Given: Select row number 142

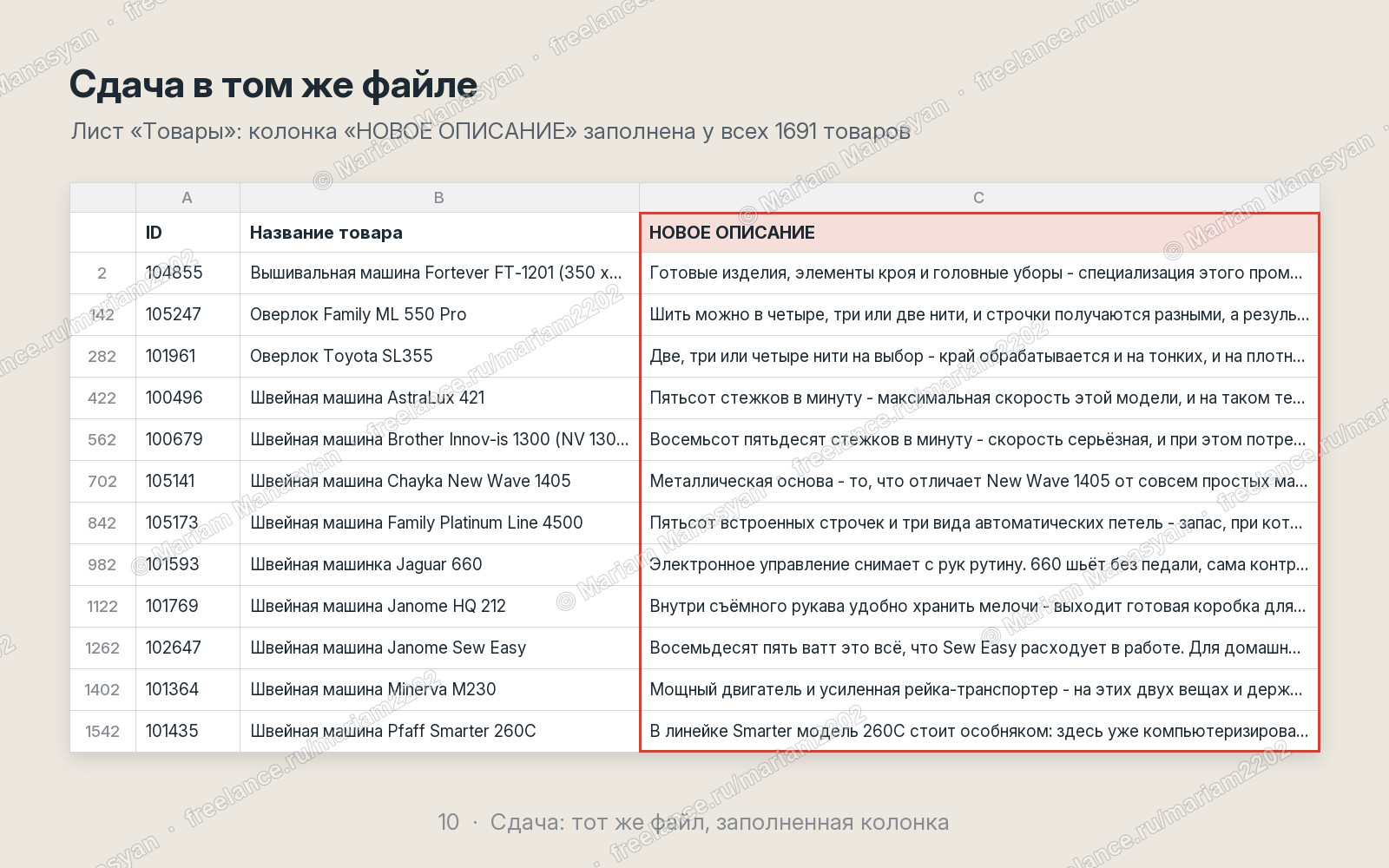Looking at the screenshot, I should click(102, 315).
